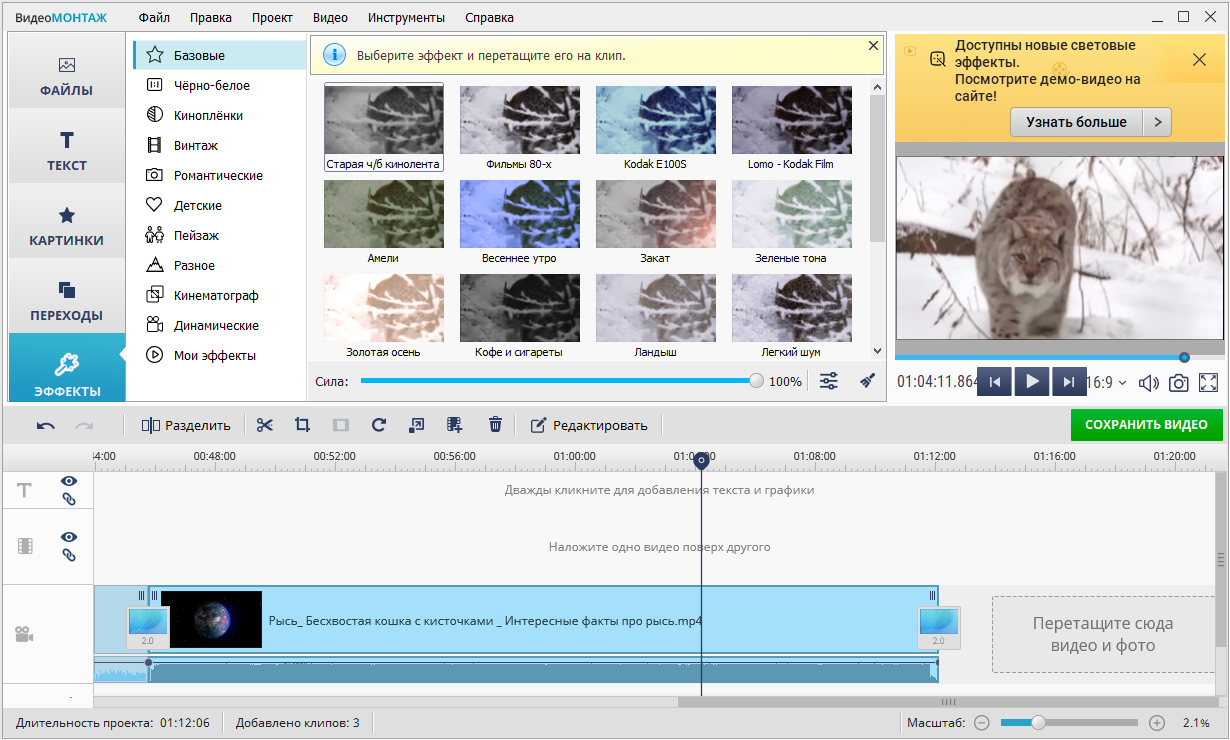1230x740 pixels.
Task: Expand arrow next to Узнать больше
Action: (1157, 122)
